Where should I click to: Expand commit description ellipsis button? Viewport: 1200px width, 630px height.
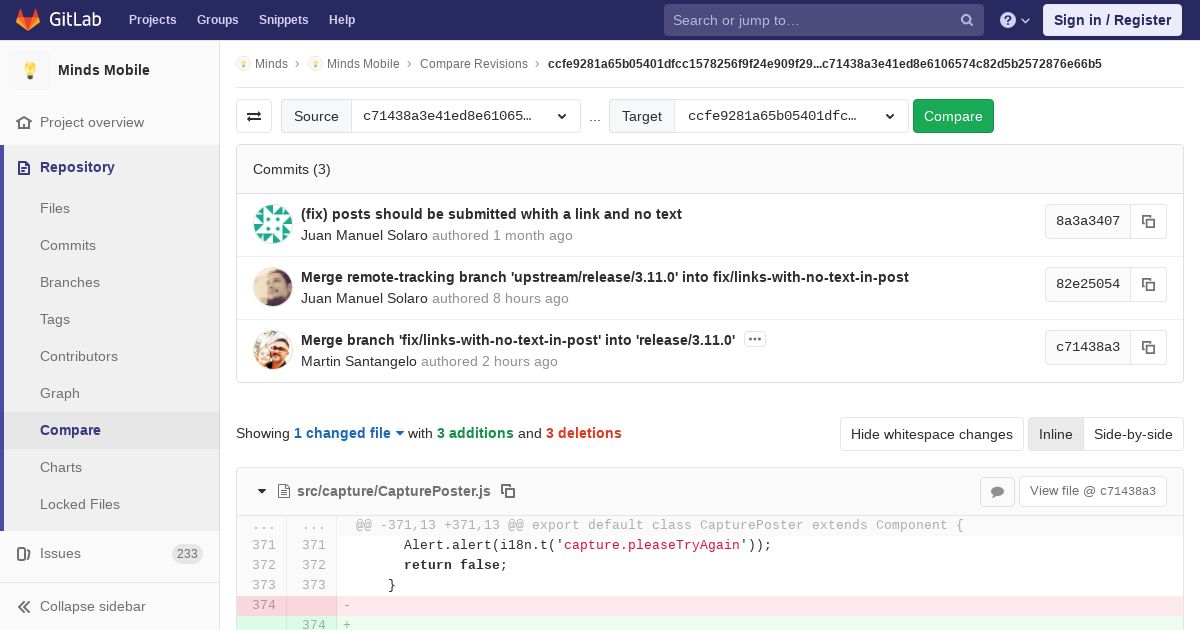pyautogui.click(x=755, y=340)
